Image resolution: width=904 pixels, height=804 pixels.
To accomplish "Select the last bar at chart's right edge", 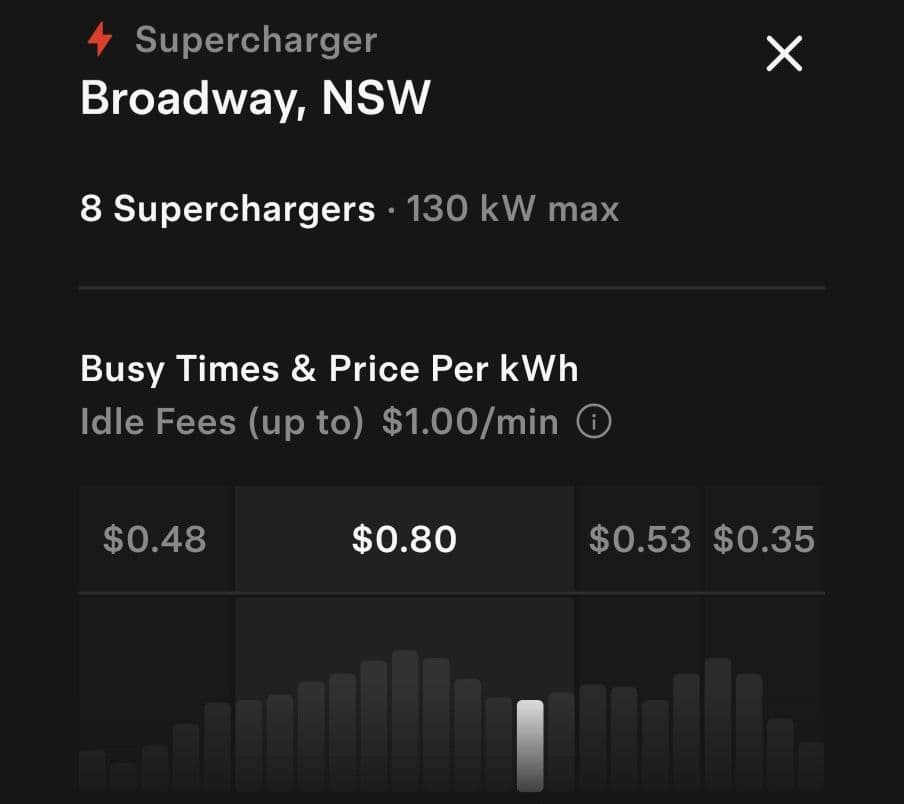I will pyautogui.click(x=811, y=766).
